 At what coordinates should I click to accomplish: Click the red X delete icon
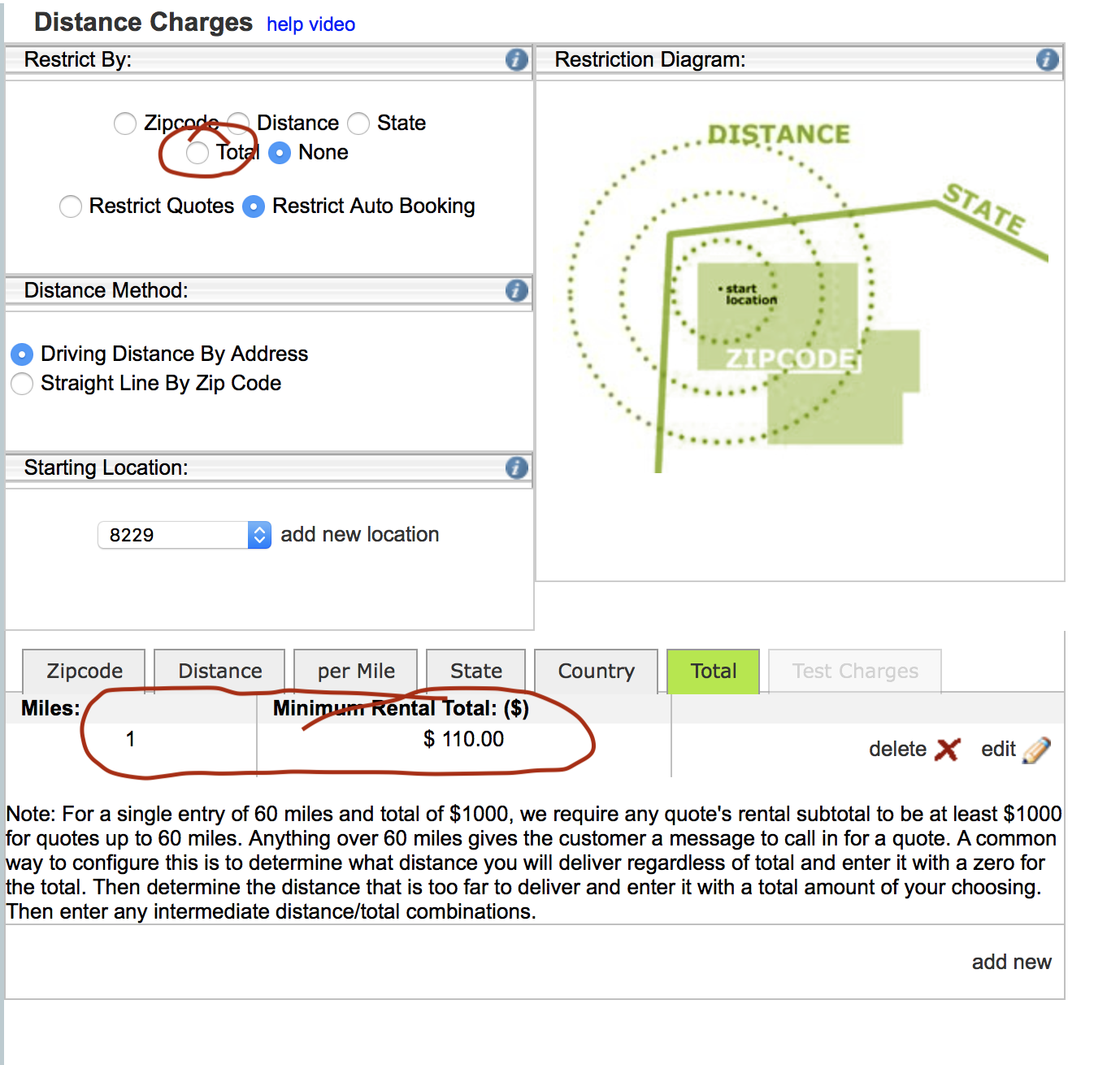point(947,749)
